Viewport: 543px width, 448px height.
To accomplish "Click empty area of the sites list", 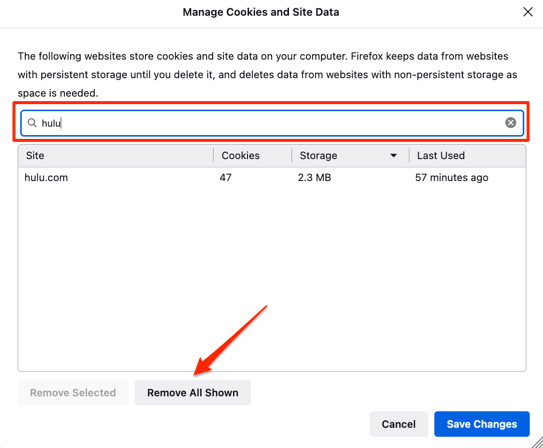I will (x=272, y=277).
